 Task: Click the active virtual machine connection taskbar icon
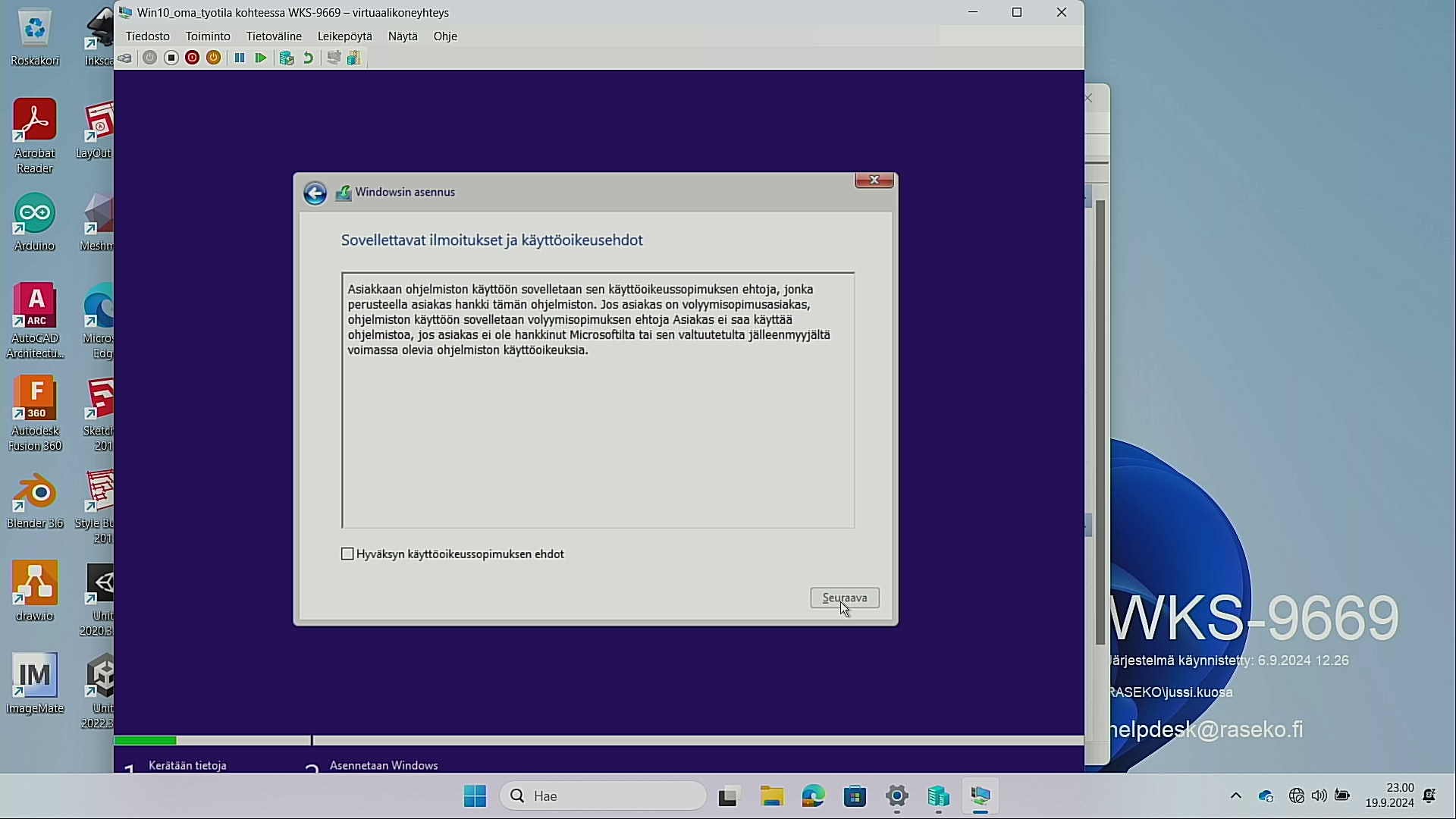pos(981,796)
